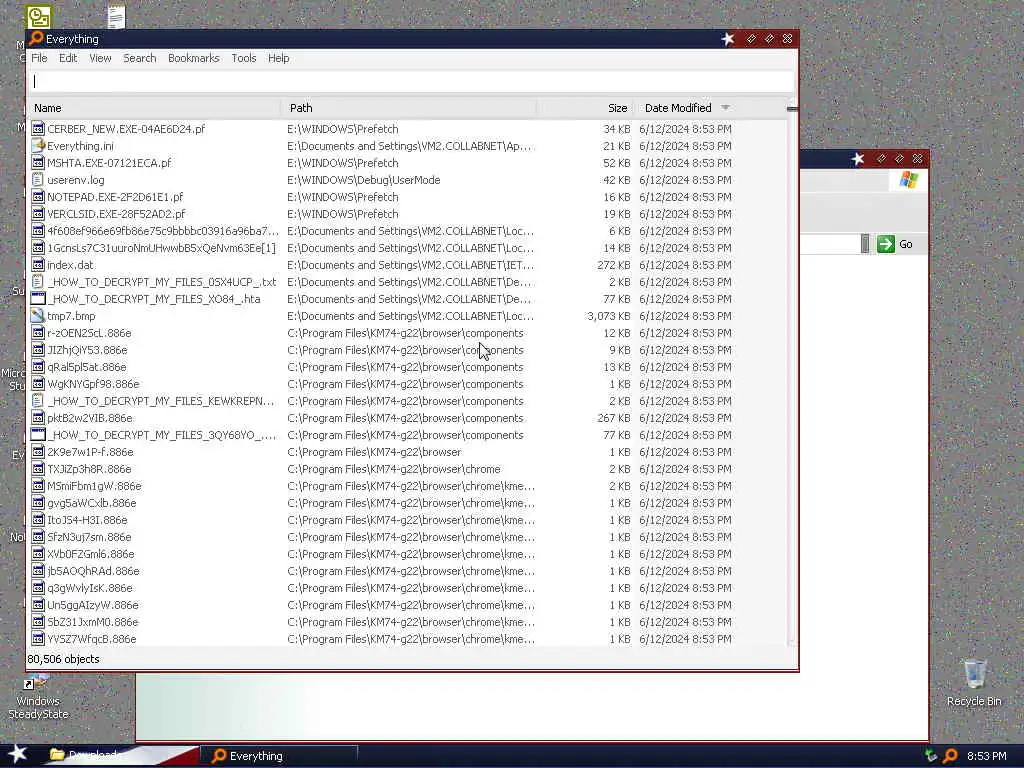This screenshot has width=1024, height=768.
Task: Select file name jb5AOQhRAd.886e
Action: 93,571
